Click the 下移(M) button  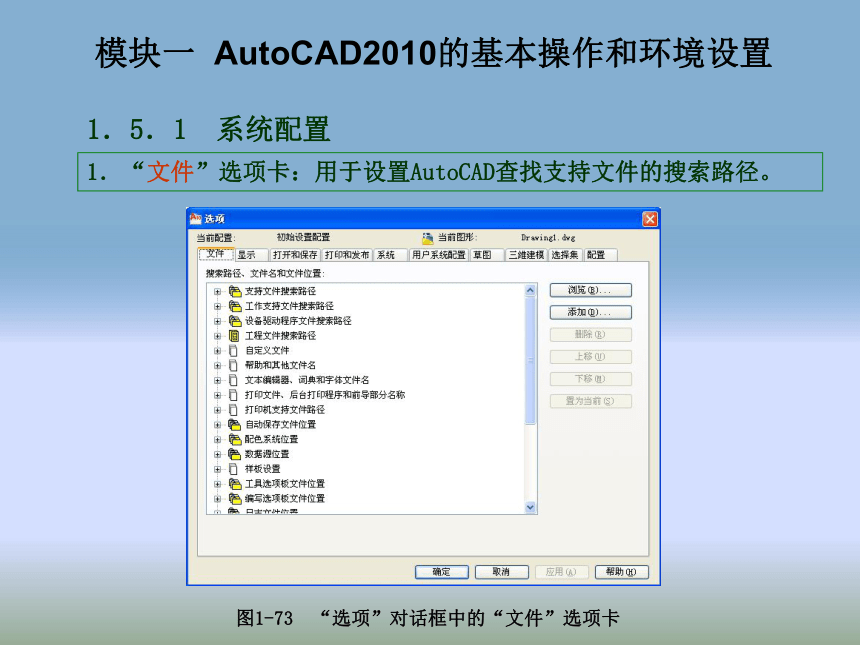click(x=591, y=379)
